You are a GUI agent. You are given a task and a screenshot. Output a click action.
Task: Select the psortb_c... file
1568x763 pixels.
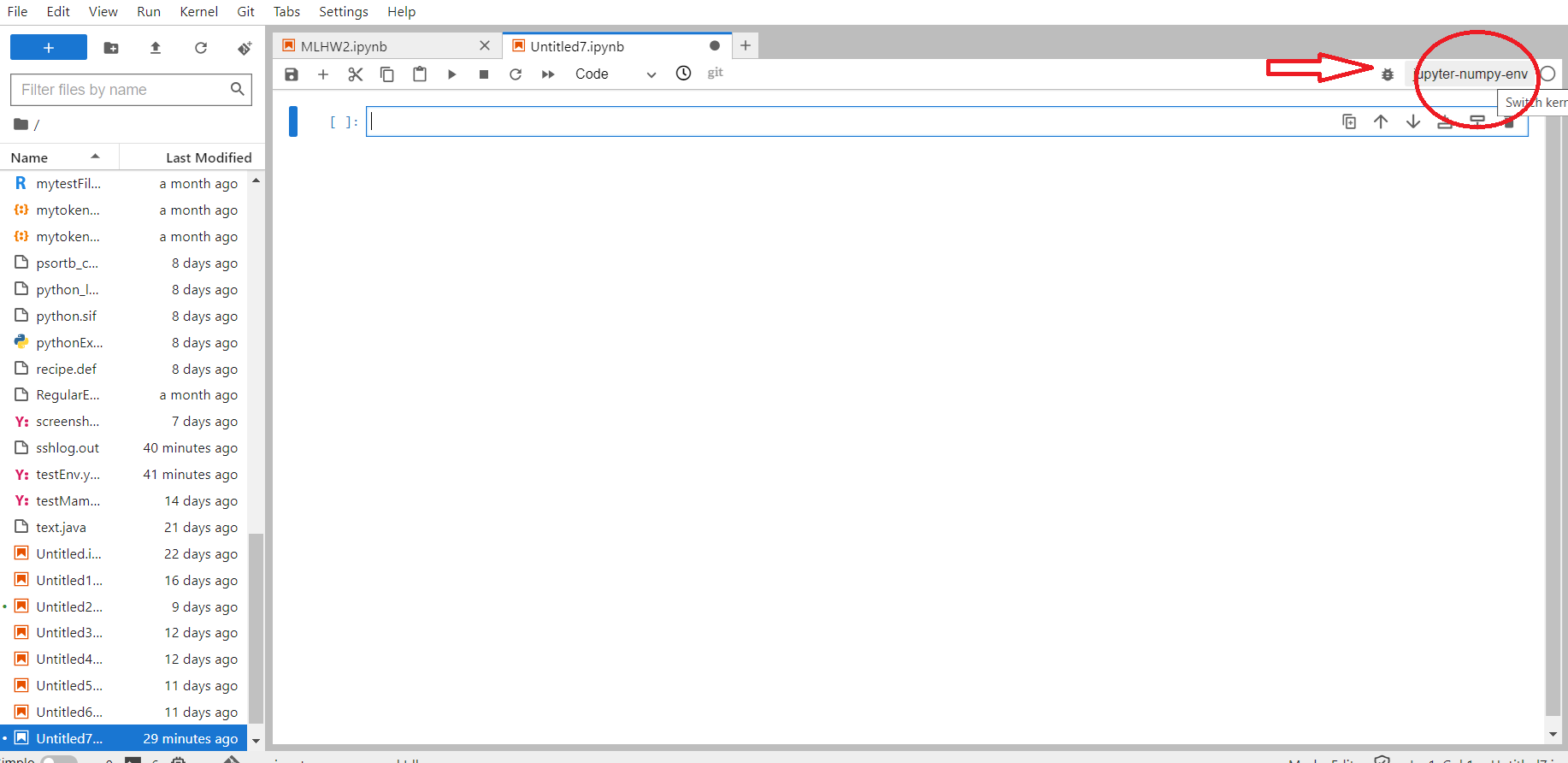pyautogui.click(x=124, y=263)
